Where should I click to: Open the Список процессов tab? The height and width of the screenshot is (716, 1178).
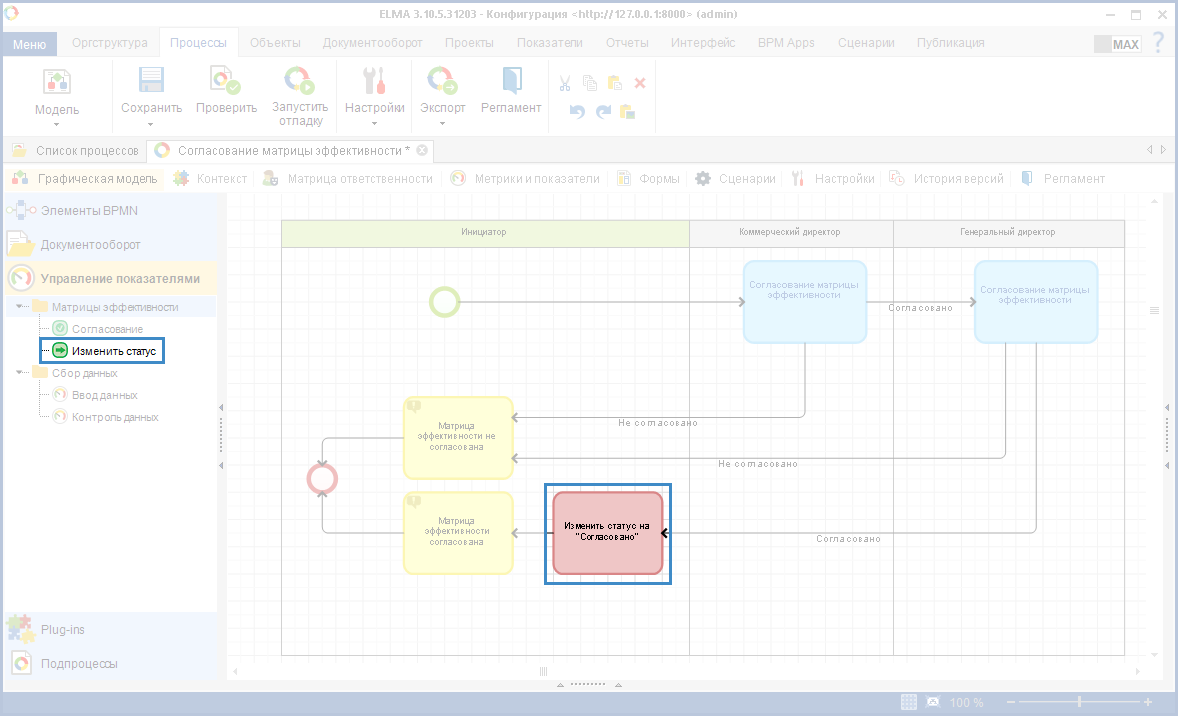pyautogui.click(x=86, y=151)
